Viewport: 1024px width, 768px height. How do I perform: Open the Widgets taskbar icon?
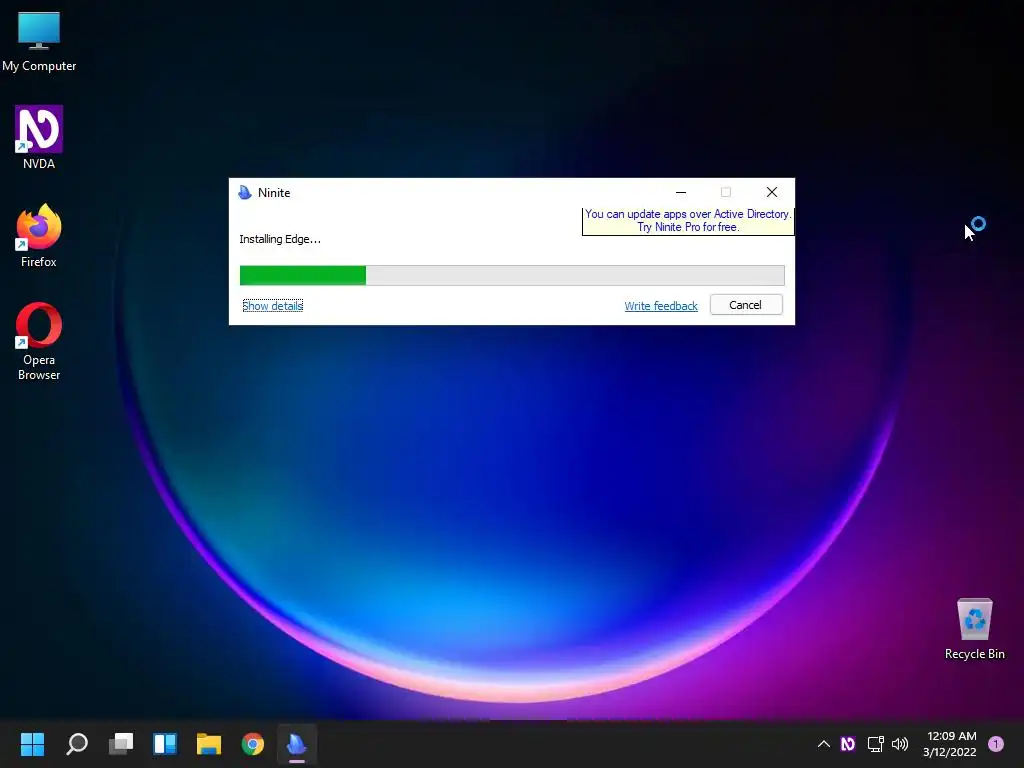165,743
